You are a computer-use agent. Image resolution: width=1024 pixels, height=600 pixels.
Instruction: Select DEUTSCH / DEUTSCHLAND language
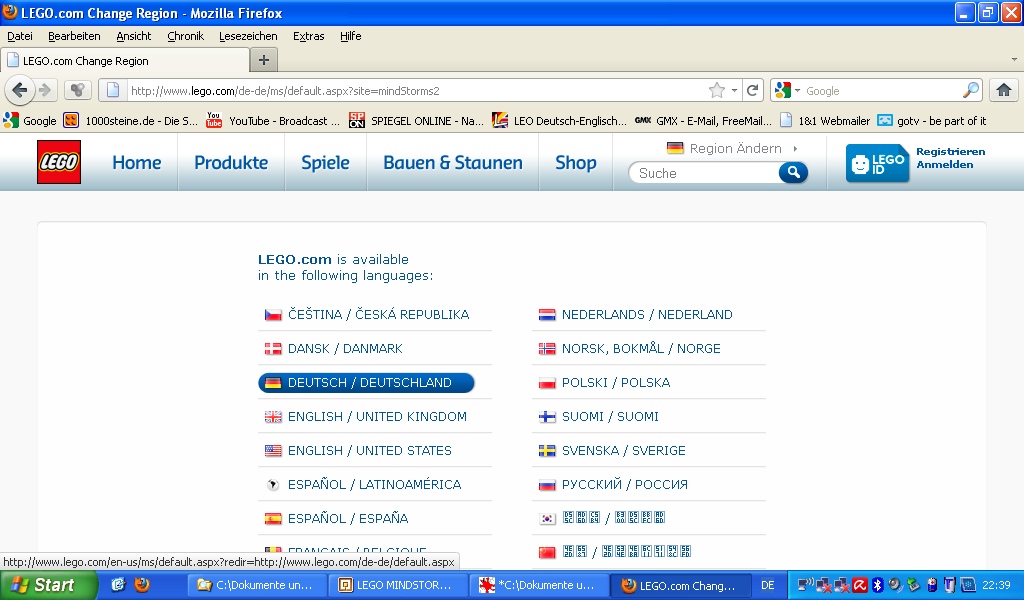point(366,383)
